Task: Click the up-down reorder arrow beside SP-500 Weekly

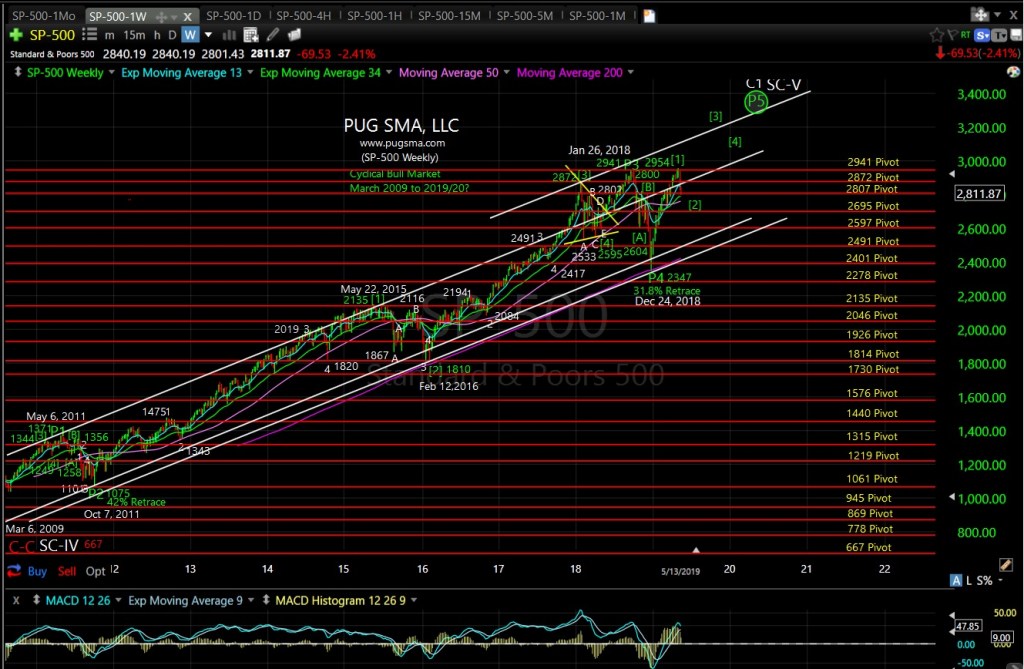Action: (x=18, y=72)
